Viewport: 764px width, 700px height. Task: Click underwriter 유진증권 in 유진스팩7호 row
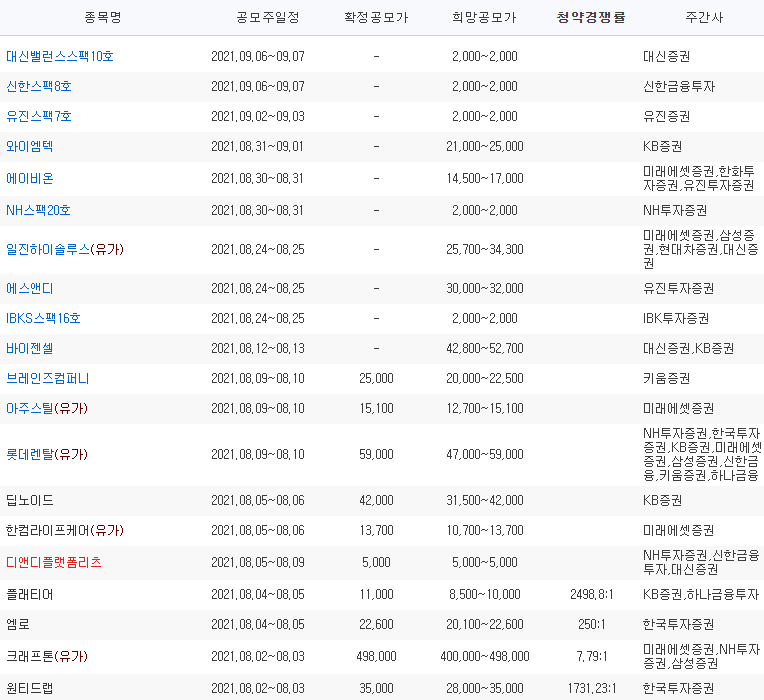tap(667, 116)
